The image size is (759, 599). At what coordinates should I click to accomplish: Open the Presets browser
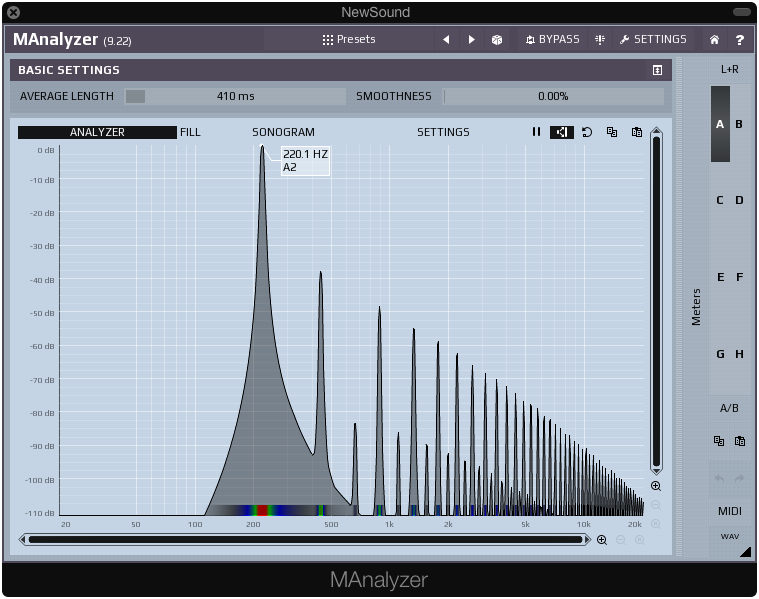pyautogui.click(x=349, y=39)
